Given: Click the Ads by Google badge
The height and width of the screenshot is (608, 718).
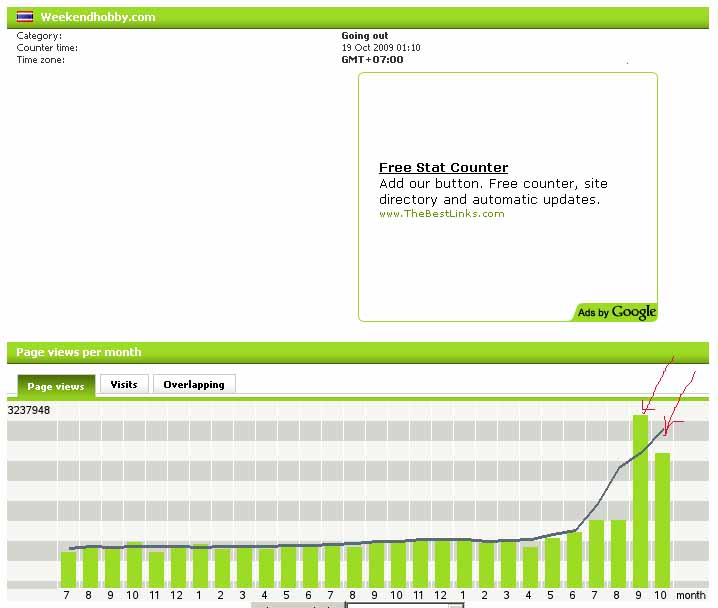Looking at the screenshot, I should [x=616, y=313].
